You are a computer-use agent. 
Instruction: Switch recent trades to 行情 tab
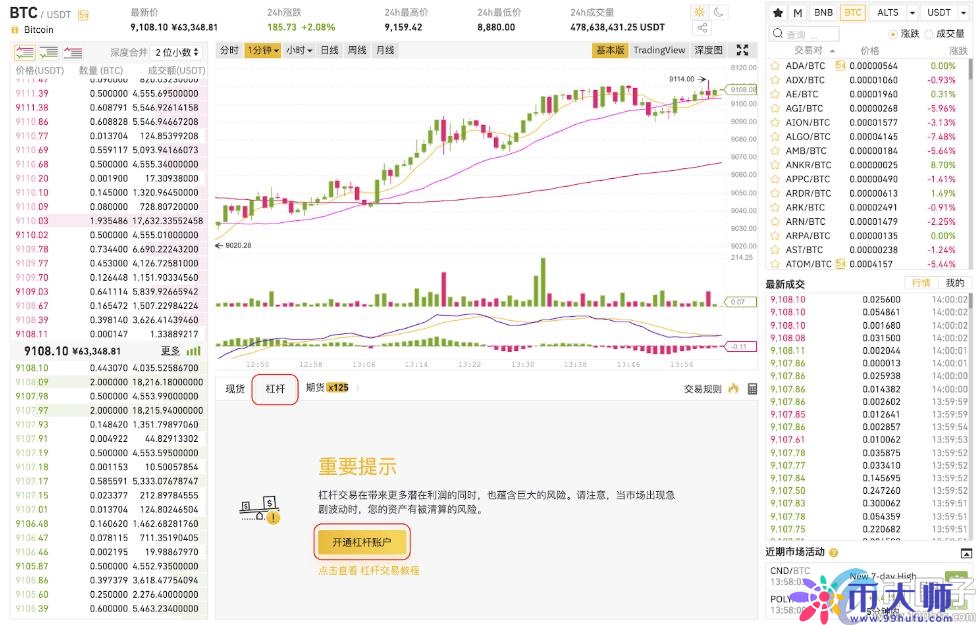pos(921,283)
